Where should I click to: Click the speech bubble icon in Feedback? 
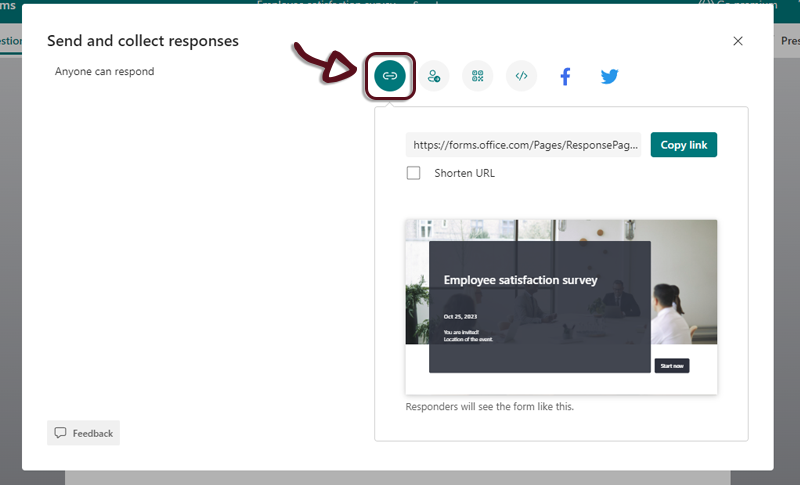pos(61,433)
